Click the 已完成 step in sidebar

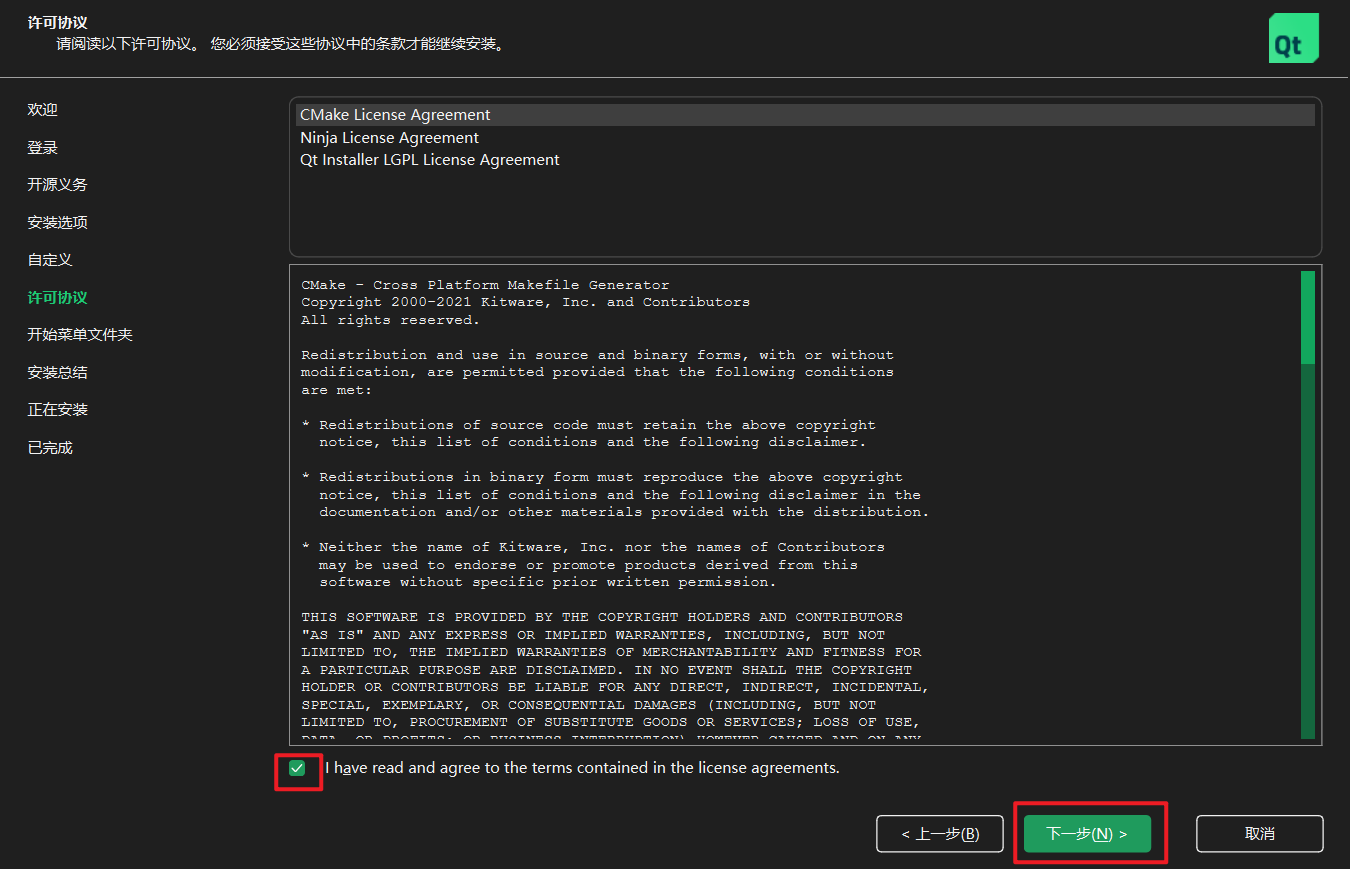click(x=50, y=448)
